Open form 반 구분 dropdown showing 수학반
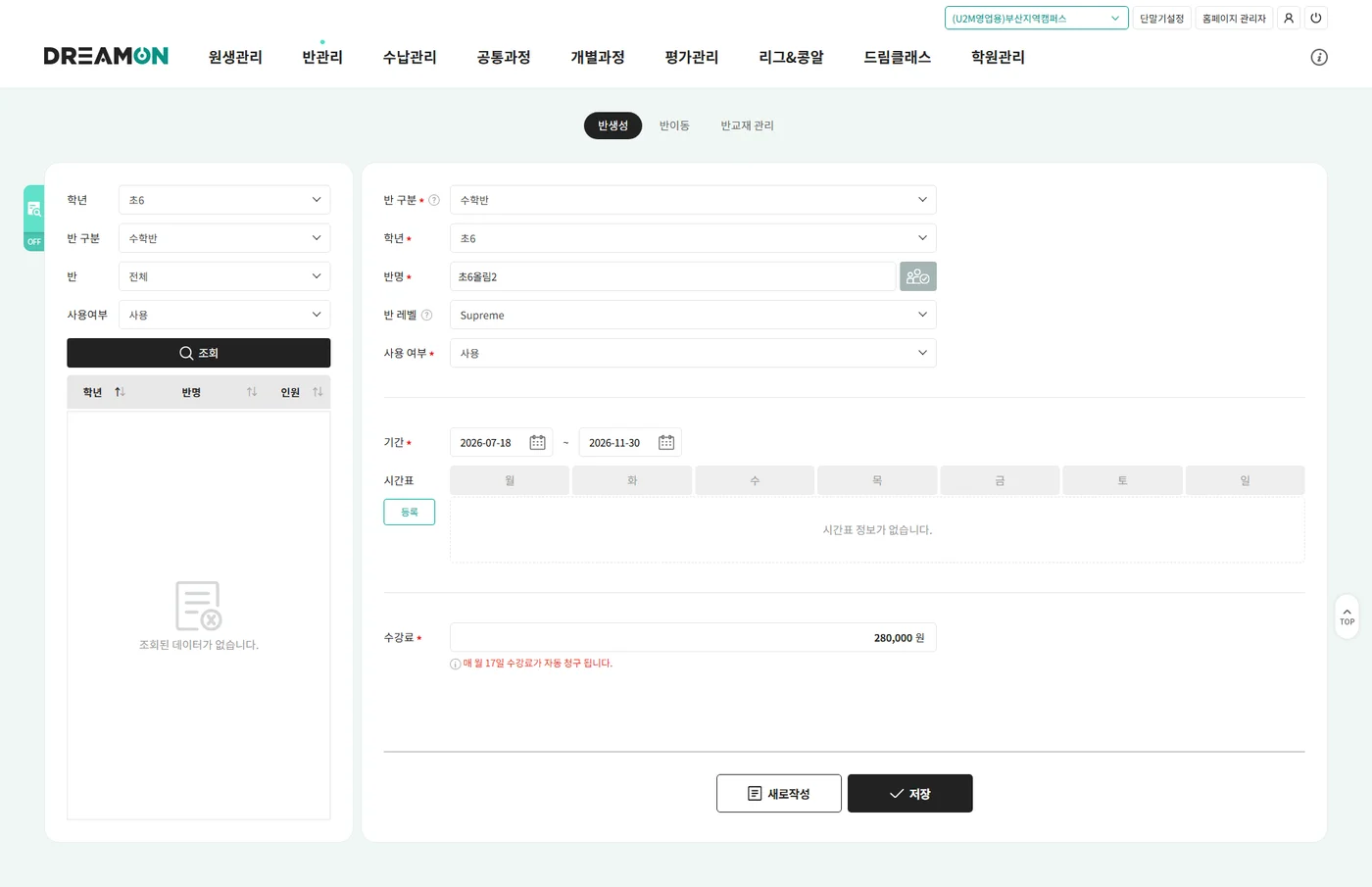1372x887 pixels. (x=693, y=200)
